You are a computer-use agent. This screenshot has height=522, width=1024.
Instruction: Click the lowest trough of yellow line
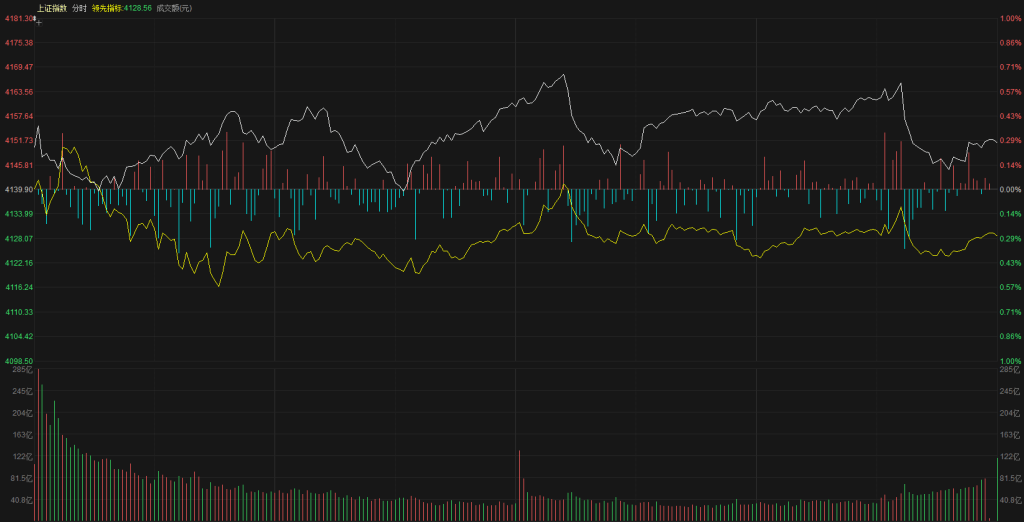coord(217,286)
